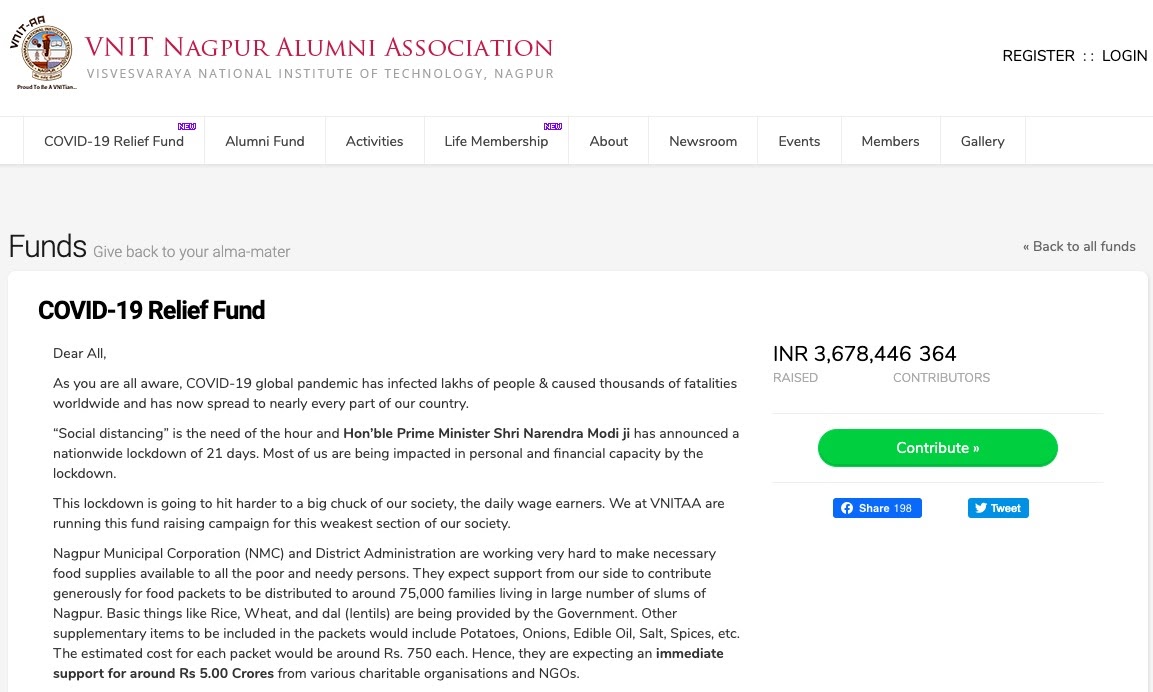This screenshot has height=692, width=1153.
Task: Open the COVID-19 Relief Fund menu item
Action: coord(114,141)
